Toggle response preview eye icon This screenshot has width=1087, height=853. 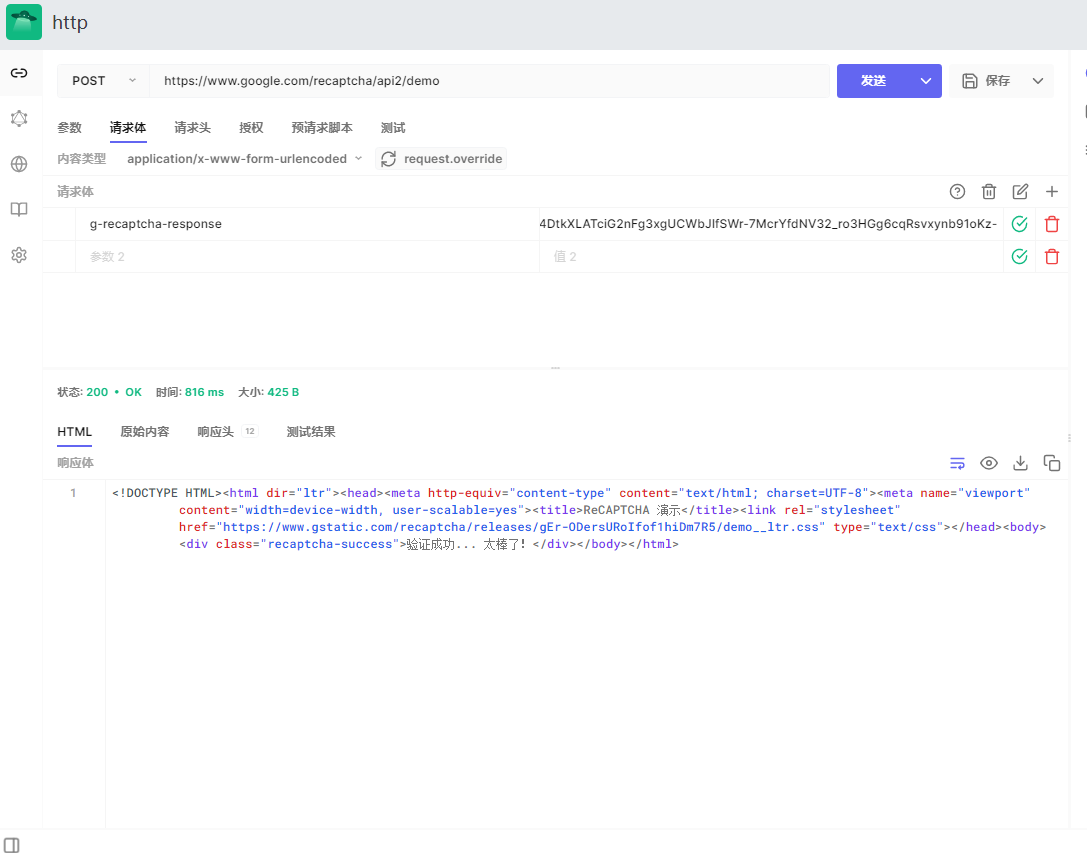(988, 463)
